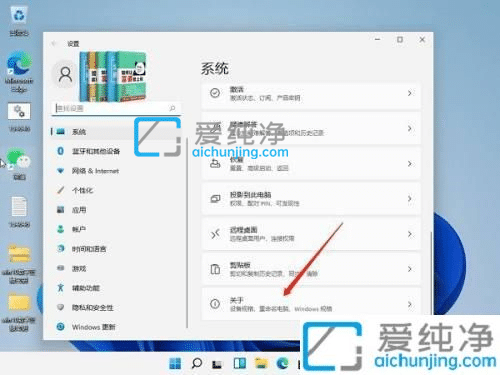Viewport: 500px width, 375px height.
Task: Open the 疑难解答 system setting
Action: [311, 129]
